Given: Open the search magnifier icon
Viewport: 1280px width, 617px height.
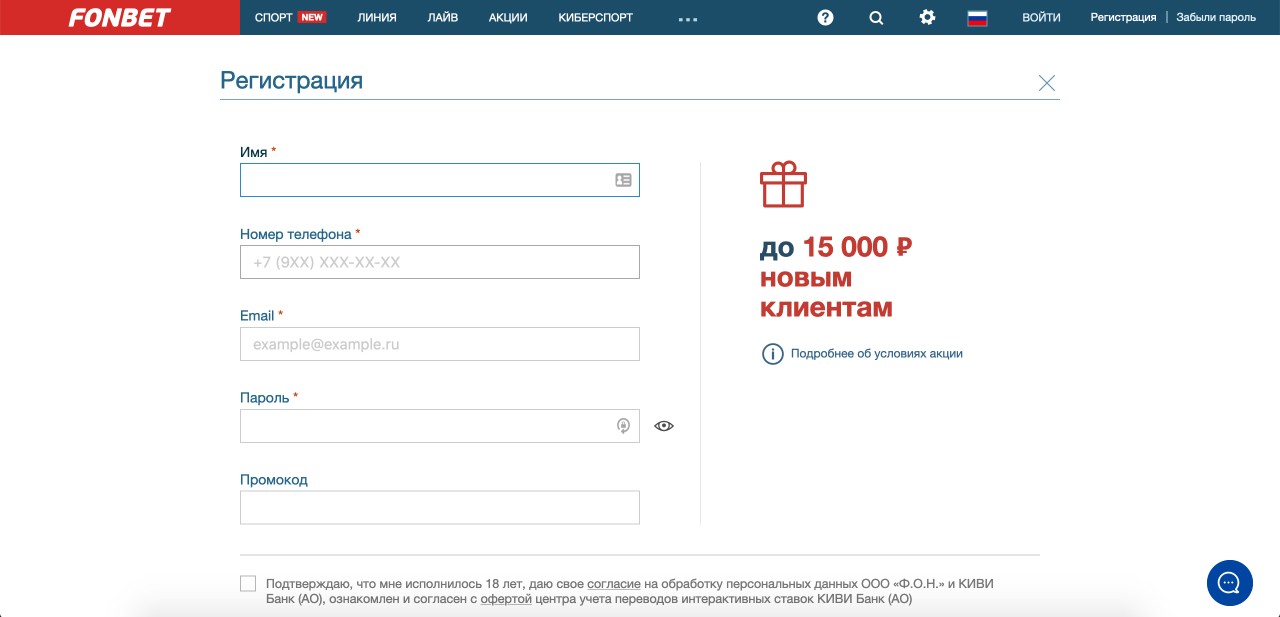Looking at the screenshot, I should (x=876, y=17).
